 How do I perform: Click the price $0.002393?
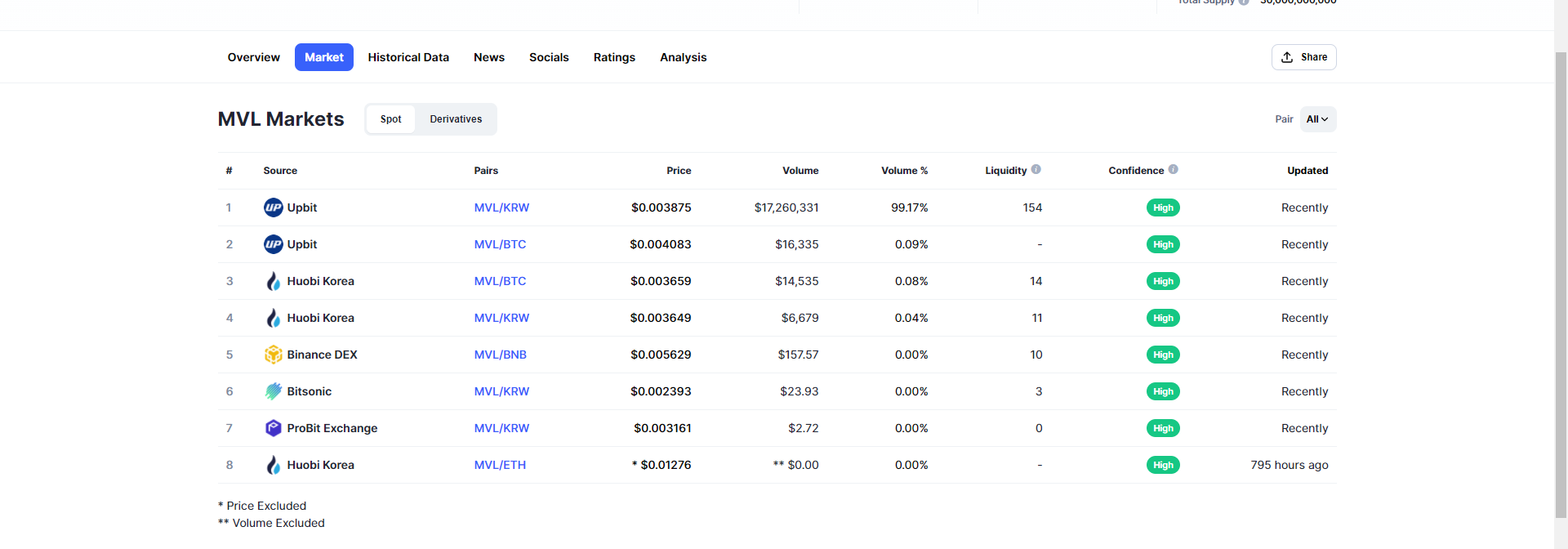(x=661, y=391)
